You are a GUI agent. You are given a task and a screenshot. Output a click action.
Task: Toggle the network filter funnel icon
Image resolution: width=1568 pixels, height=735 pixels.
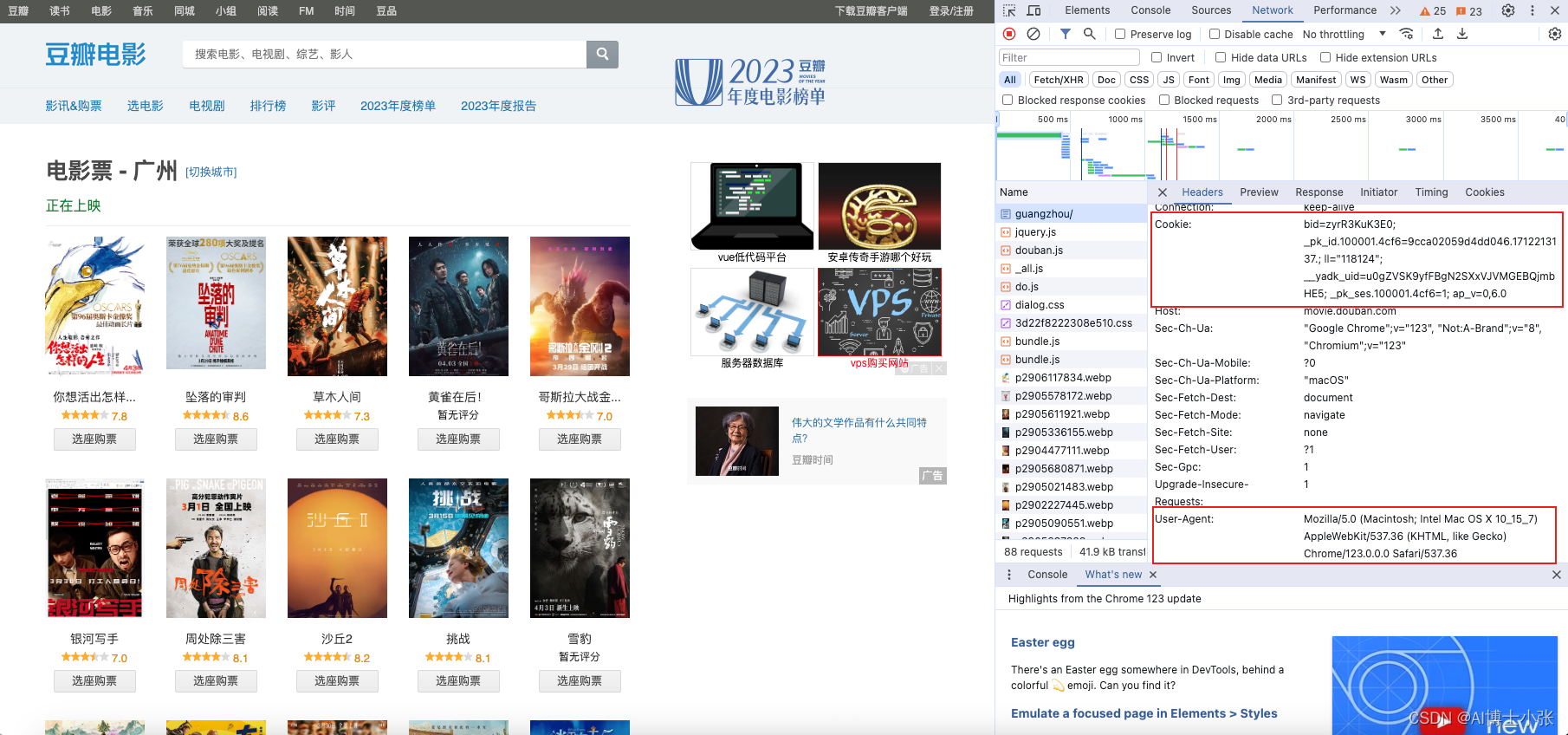click(1066, 34)
